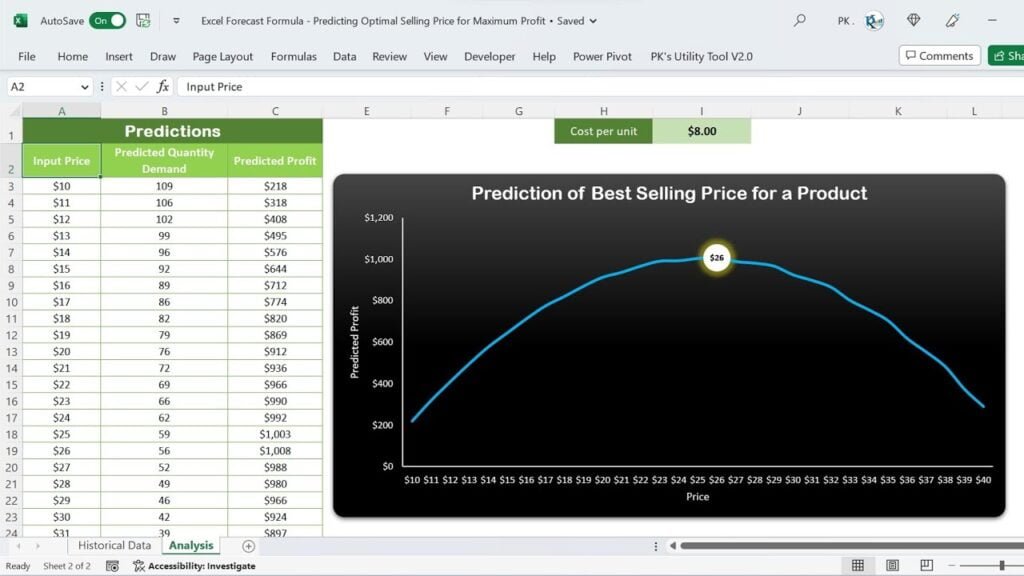Open the Power Pivot ribbon tab
This screenshot has height=576, width=1024.
[602, 57]
